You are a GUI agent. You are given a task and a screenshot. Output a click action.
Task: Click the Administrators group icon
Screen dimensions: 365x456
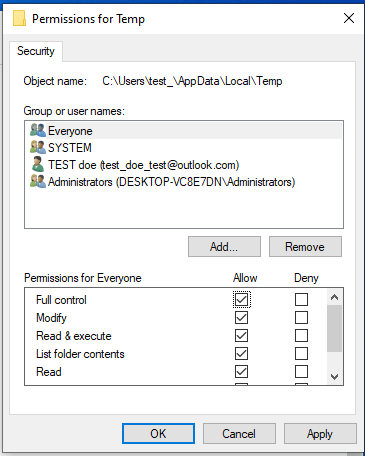(38, 181)
